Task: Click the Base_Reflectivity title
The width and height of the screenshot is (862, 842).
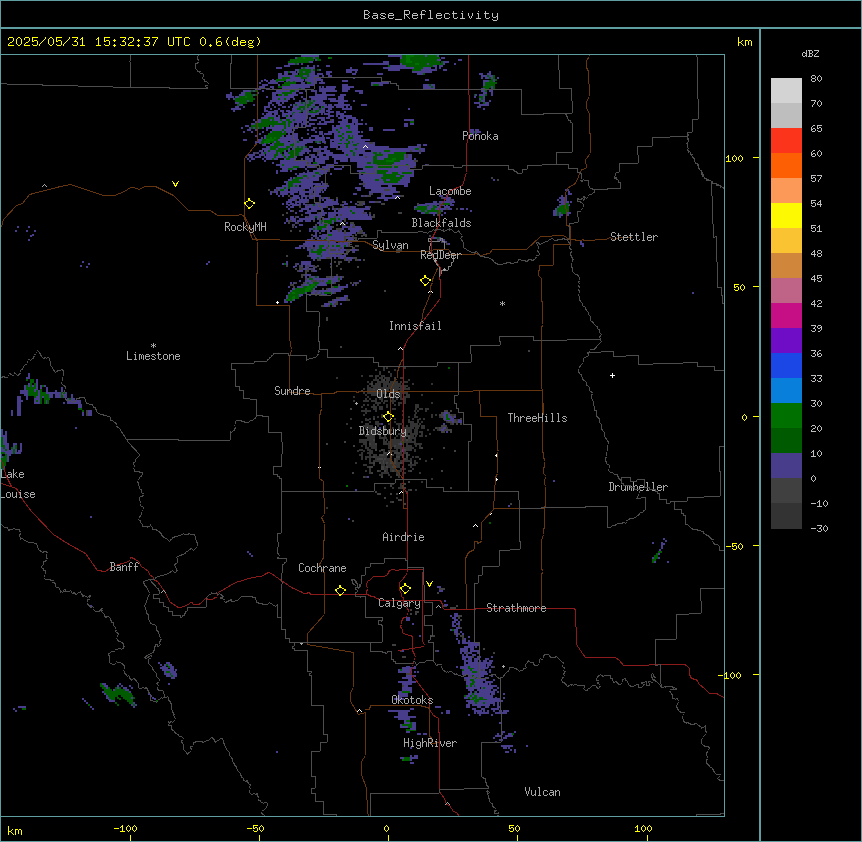Action: tap(431, 15)
